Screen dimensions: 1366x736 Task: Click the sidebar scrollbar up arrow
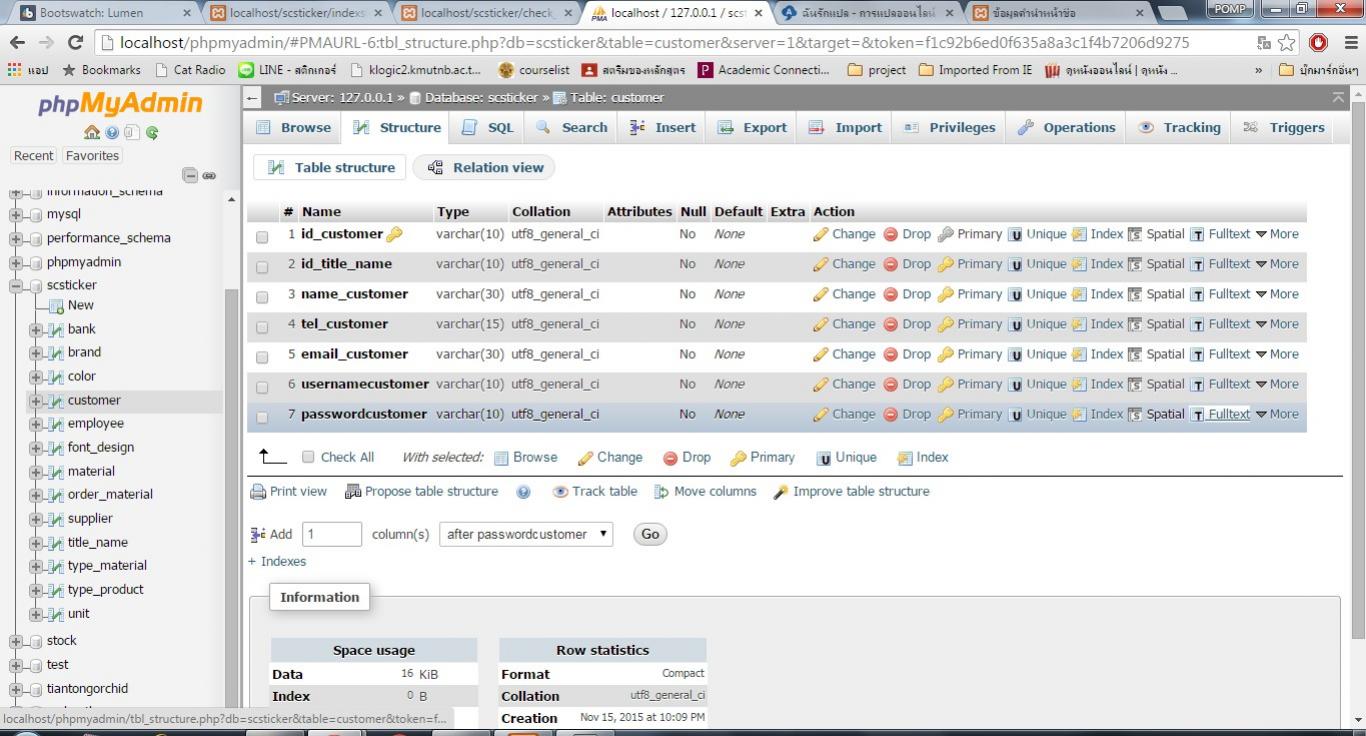(232, 199)
